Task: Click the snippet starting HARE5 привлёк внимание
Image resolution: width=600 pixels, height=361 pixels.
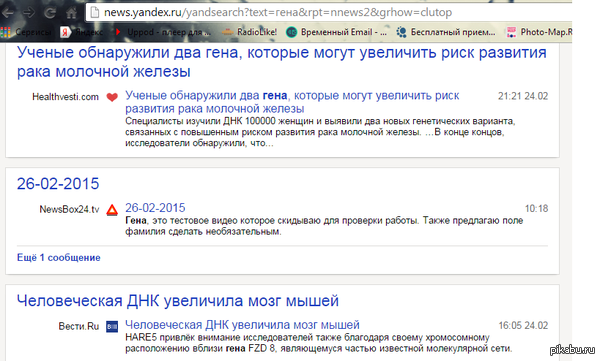Action: [x=318, y=343]
